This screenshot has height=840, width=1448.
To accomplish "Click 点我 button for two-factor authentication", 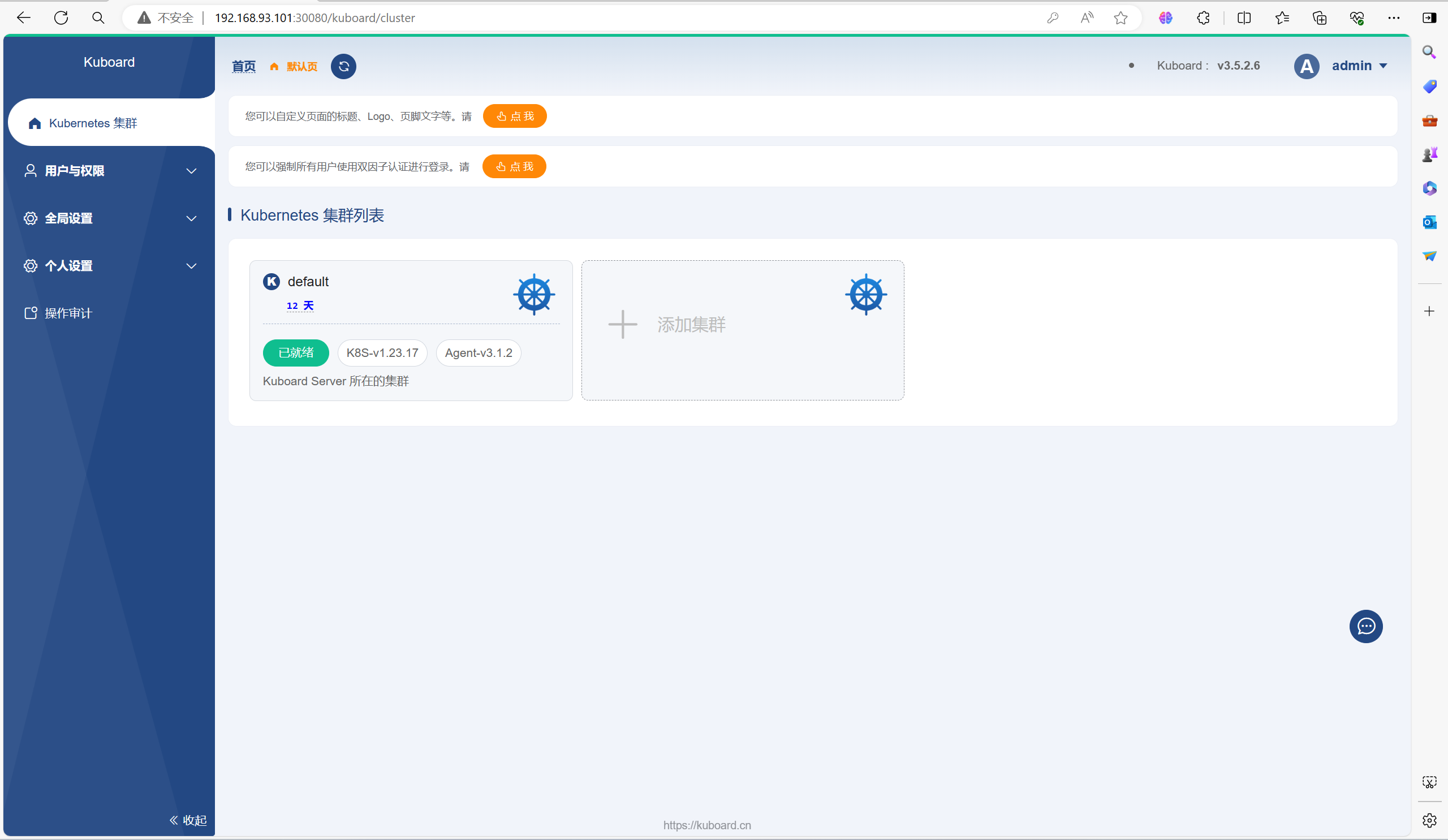I will coord(514,167).
